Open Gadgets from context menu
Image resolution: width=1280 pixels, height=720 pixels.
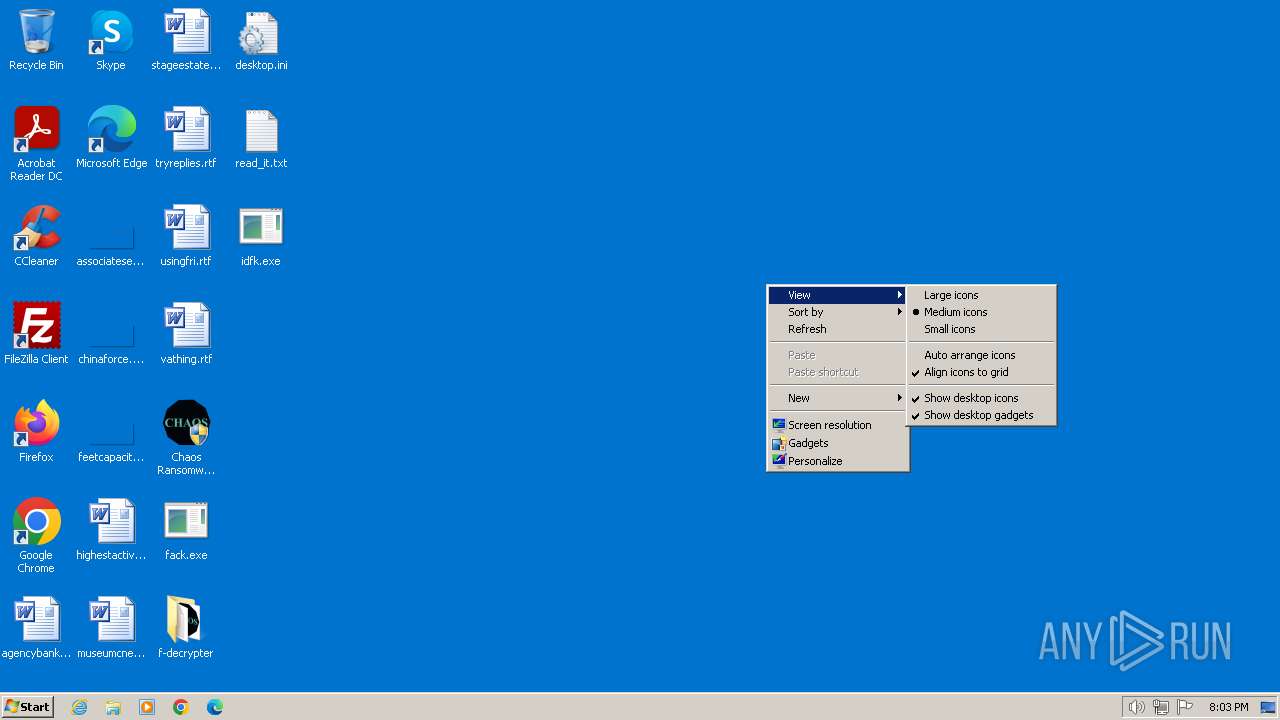point(837,443)
